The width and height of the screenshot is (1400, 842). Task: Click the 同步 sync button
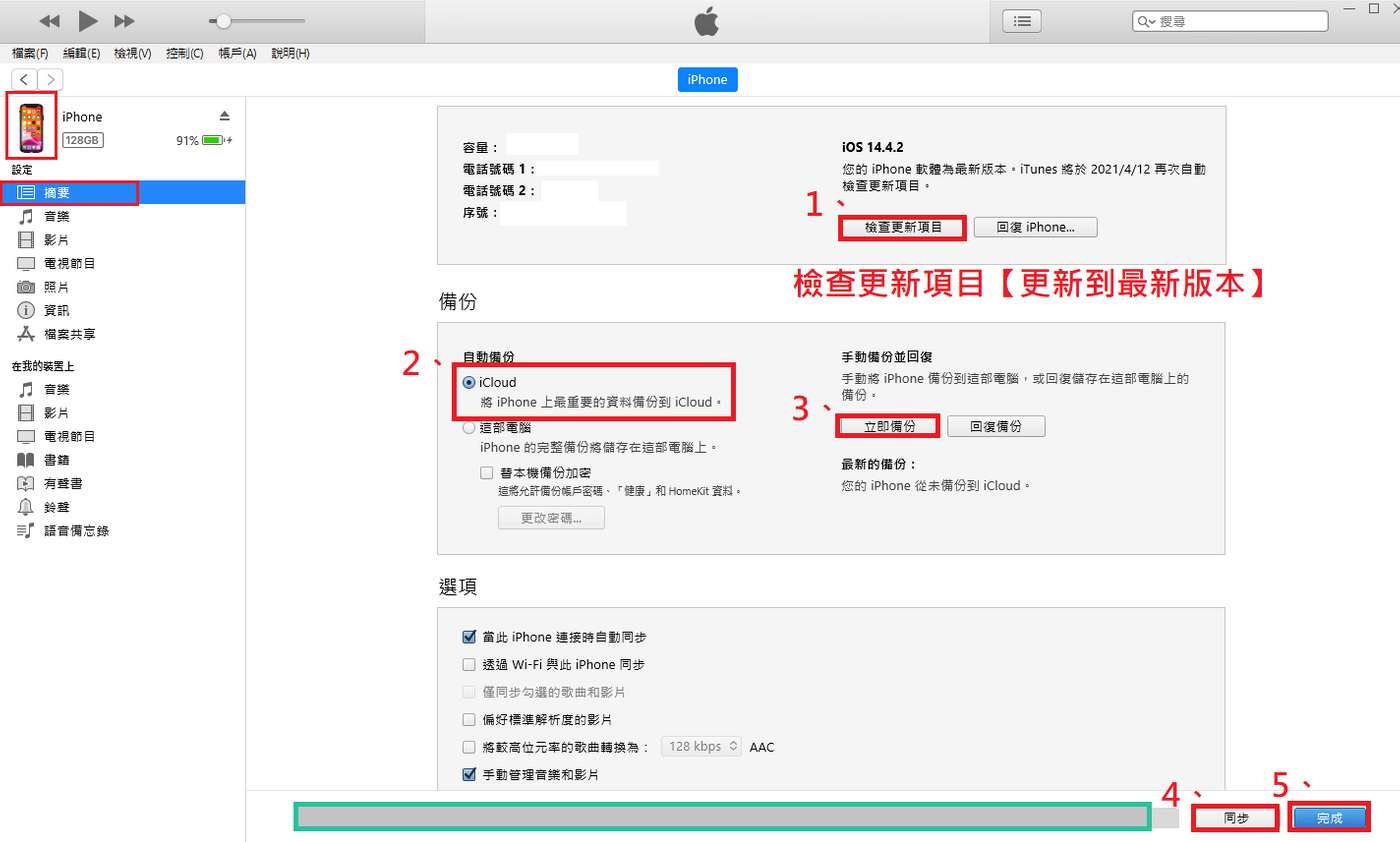(1236, 818)
